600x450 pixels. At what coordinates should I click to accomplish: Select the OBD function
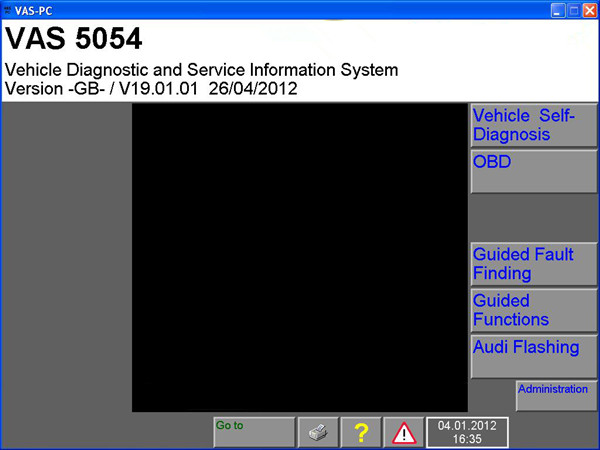tap(533, 171)
